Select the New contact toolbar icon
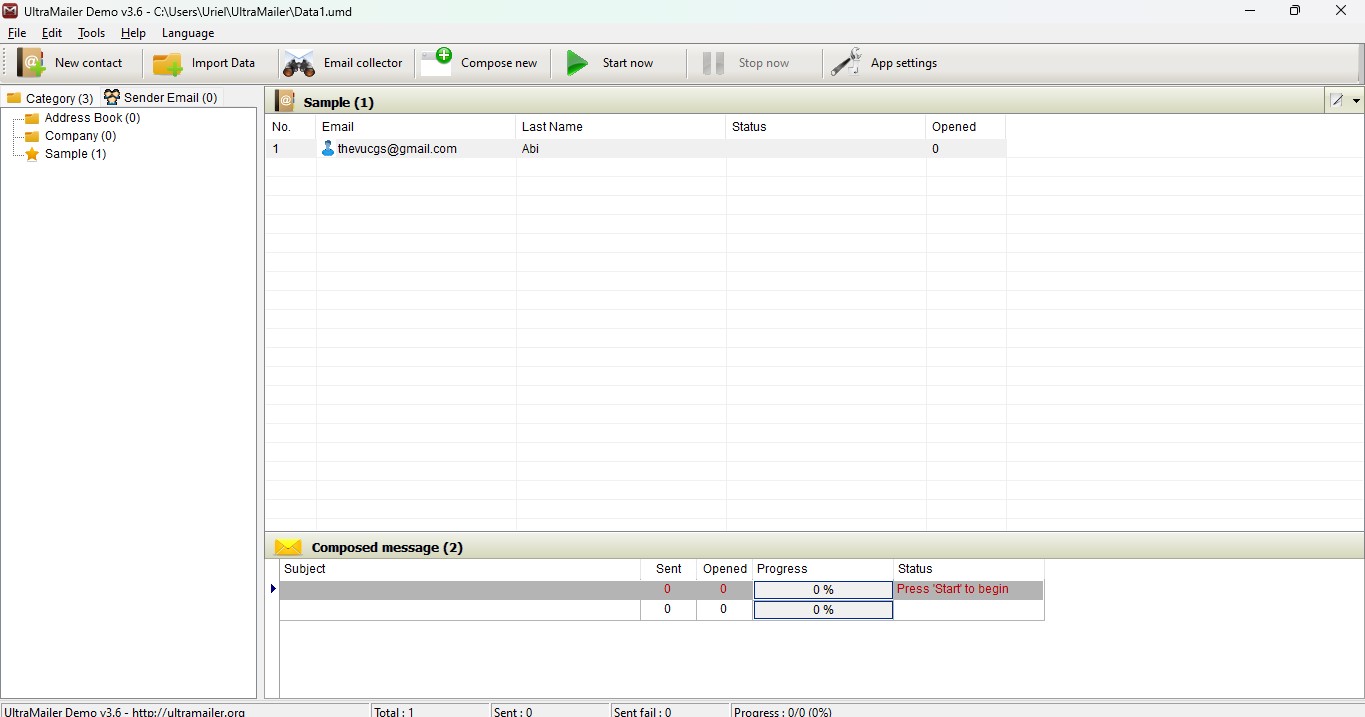Viewport: 1365px width, 717px height. (32, 62)
